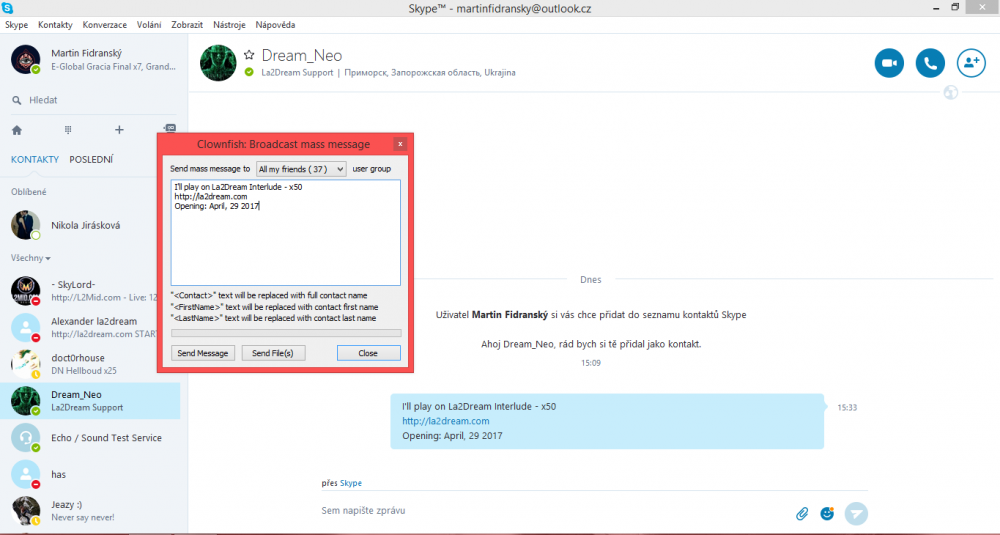This screenshot has height=535, width=1000.
Task: Start a video call with Dream_Neo
Action: [x=889, y=63]
